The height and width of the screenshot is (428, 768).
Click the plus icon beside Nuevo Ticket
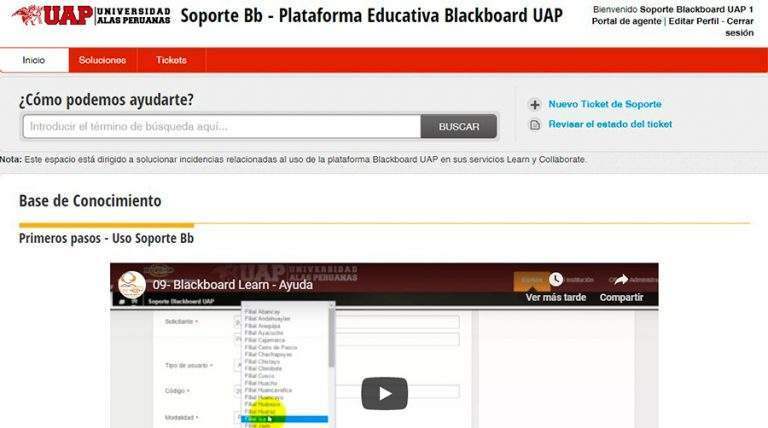535,105
